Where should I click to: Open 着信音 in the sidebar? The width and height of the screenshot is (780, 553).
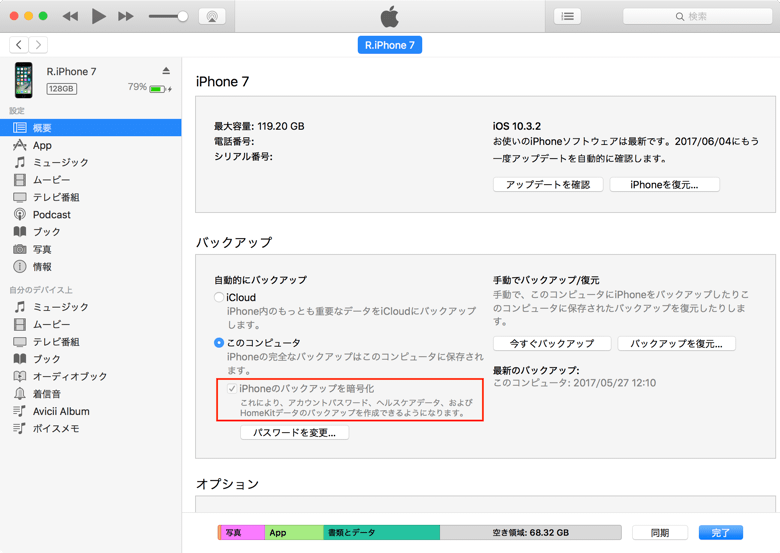[x=91, y=394]
